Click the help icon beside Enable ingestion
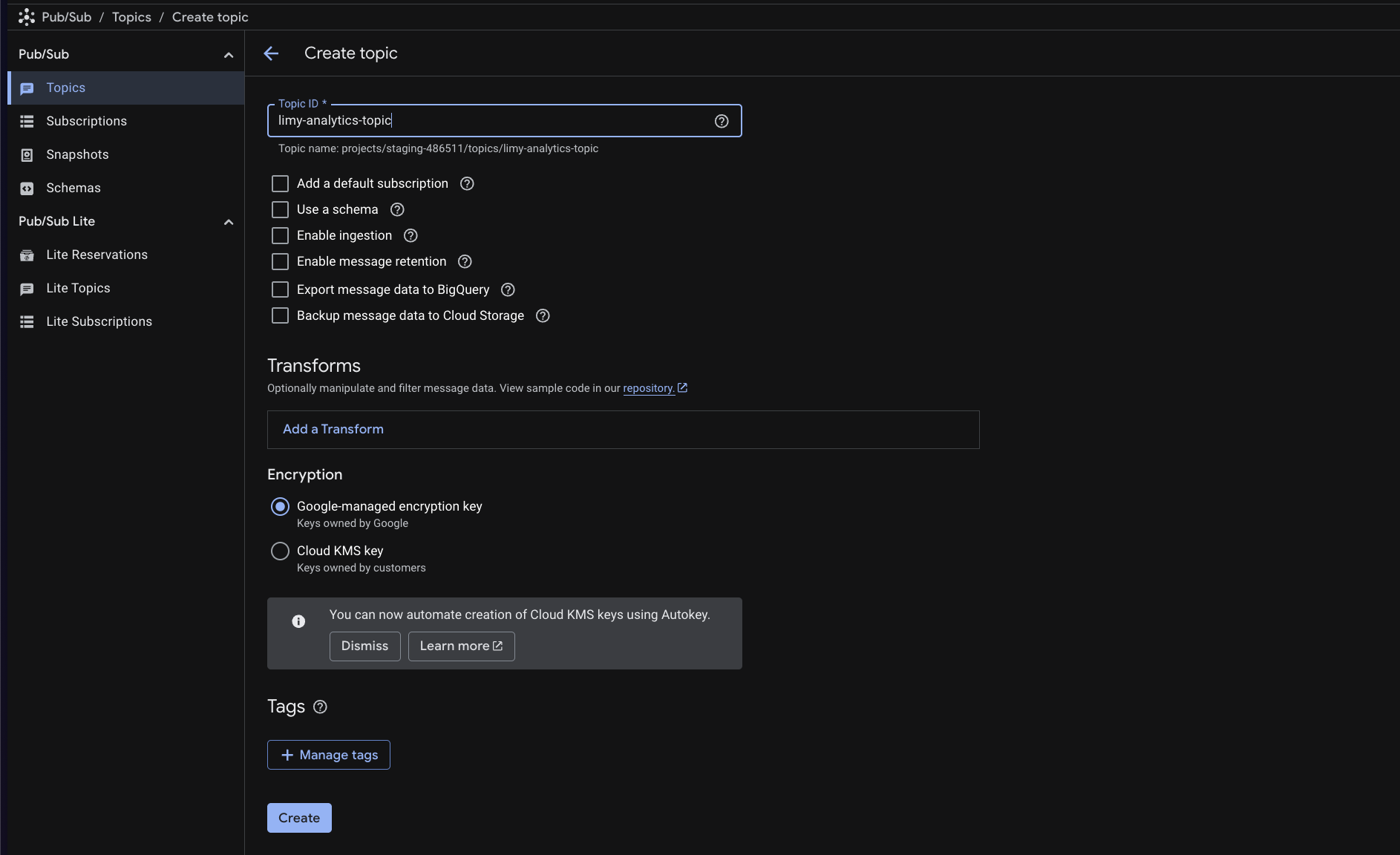The image size is (1400, 855). pyautogui.click(x=410, y=235)
